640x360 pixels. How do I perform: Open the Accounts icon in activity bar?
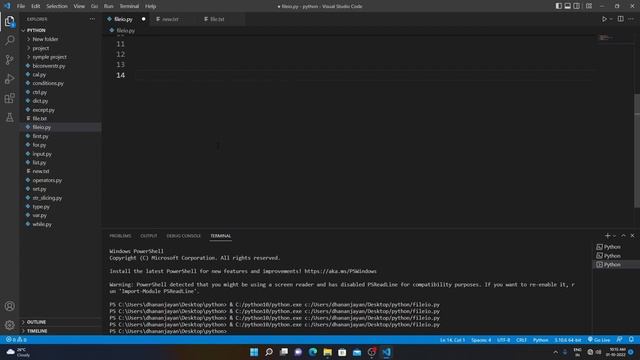(9, 306)
